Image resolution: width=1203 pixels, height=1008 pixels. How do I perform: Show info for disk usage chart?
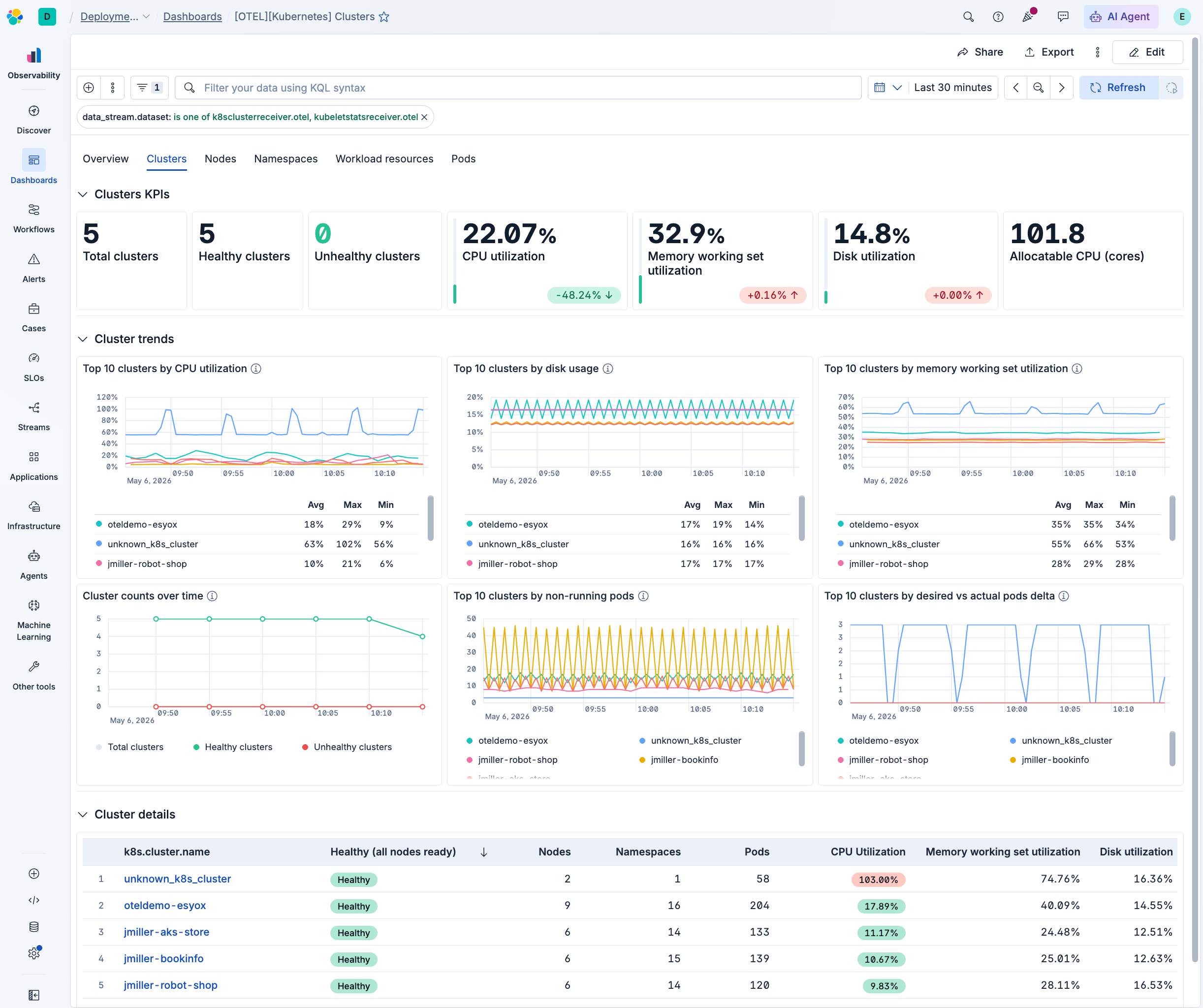(608, 369)
